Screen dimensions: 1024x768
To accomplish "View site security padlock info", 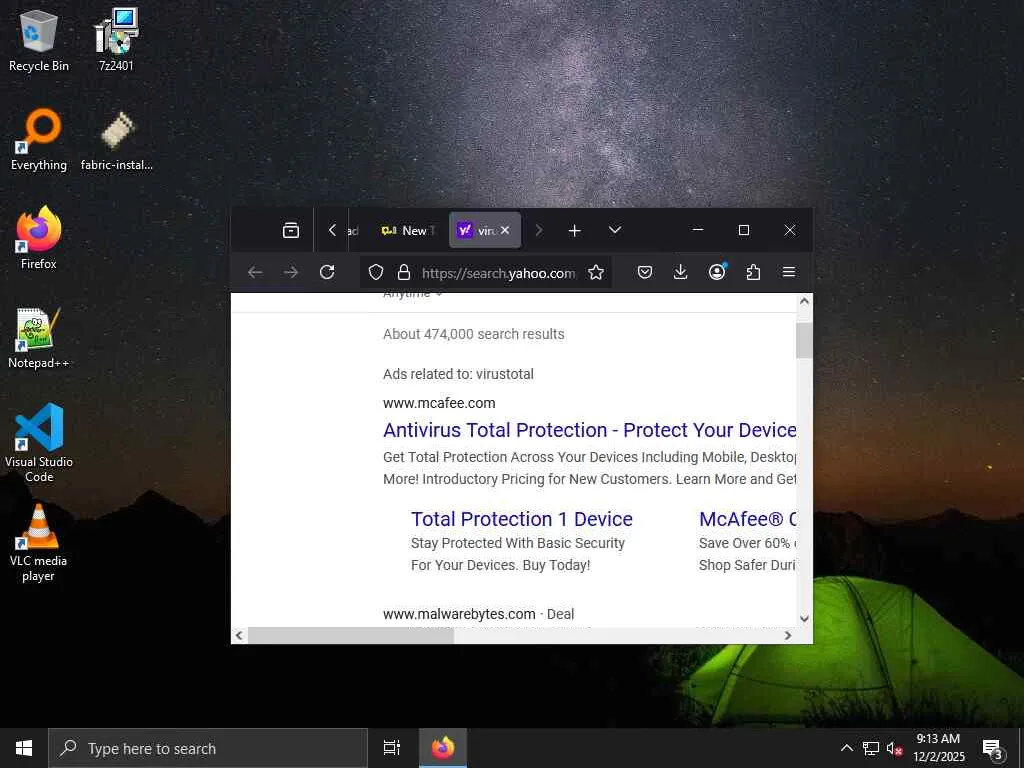I will (404, 272).
